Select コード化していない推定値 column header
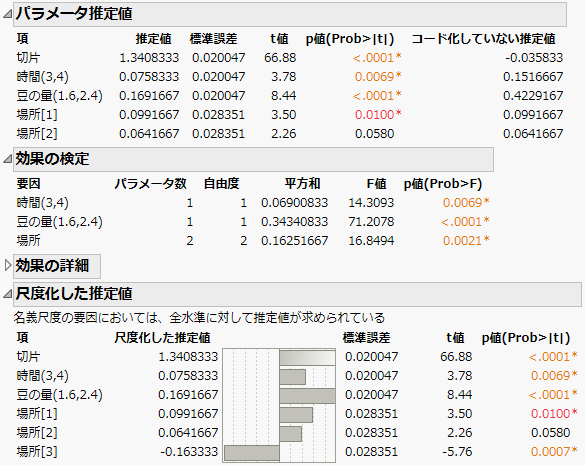Viewport: 585px width, 465px height. 483,38
